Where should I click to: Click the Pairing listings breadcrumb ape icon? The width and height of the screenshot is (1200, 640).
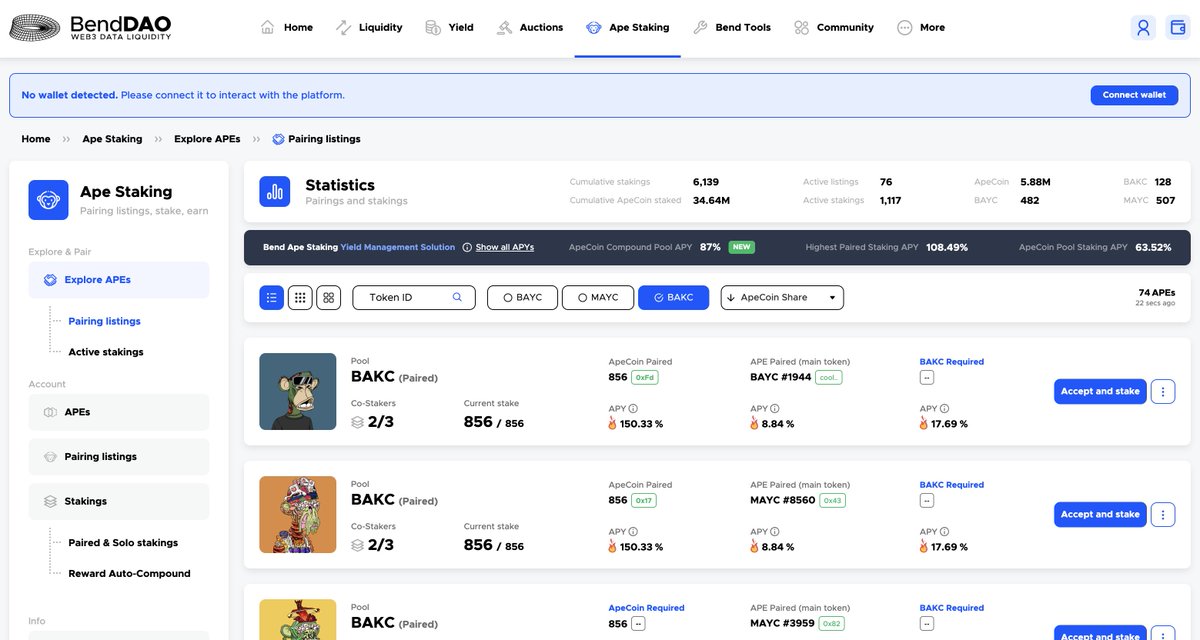[278, 139]
